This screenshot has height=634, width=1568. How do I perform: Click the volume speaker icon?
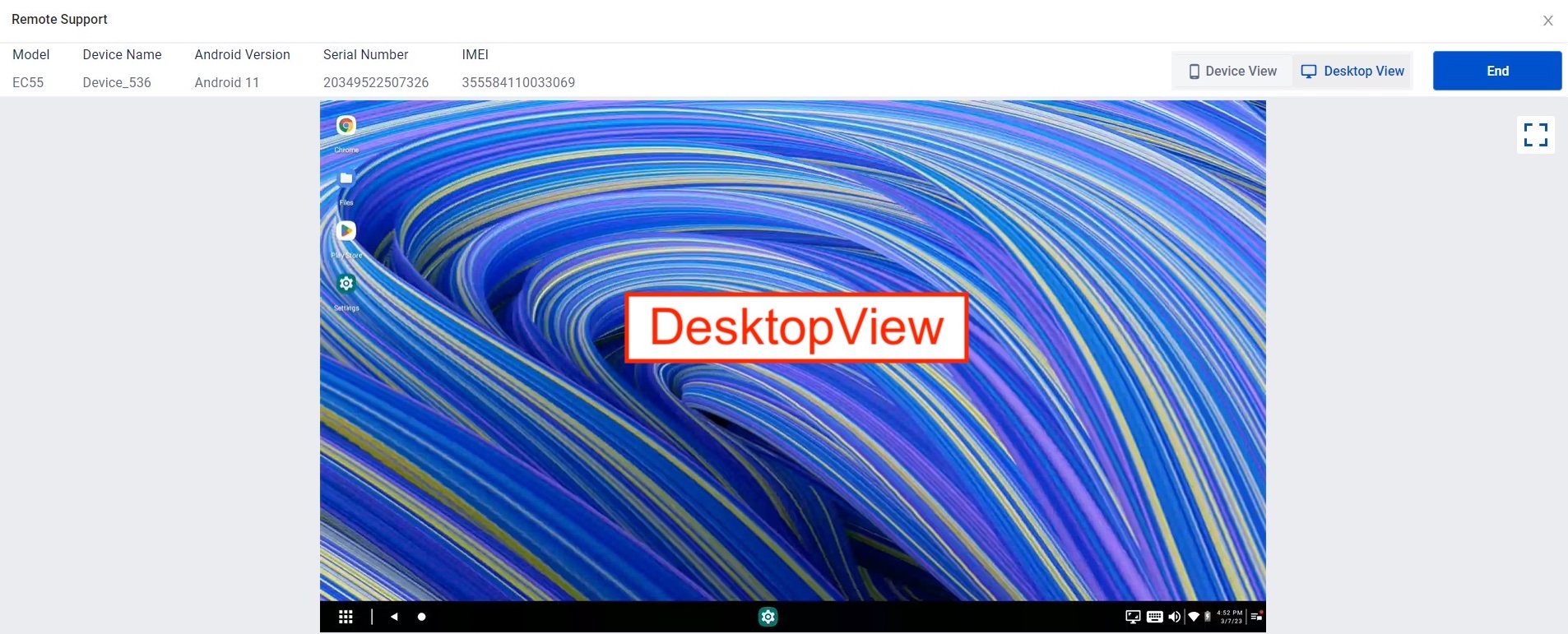[1174, 617]
